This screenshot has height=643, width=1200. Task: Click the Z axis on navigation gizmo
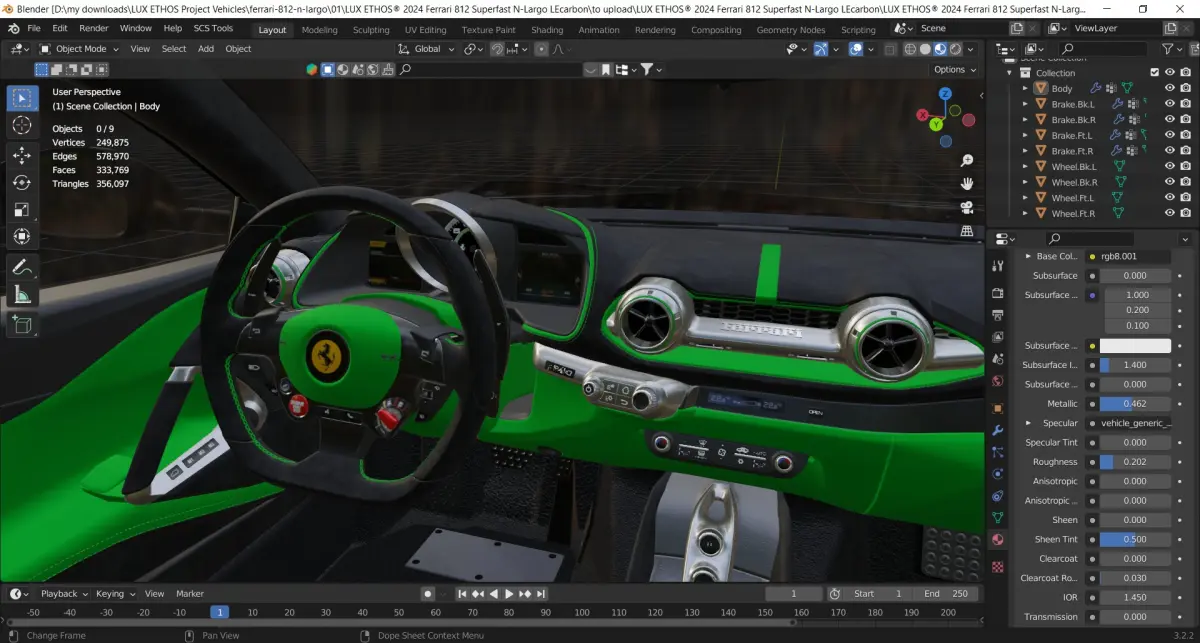945,93
